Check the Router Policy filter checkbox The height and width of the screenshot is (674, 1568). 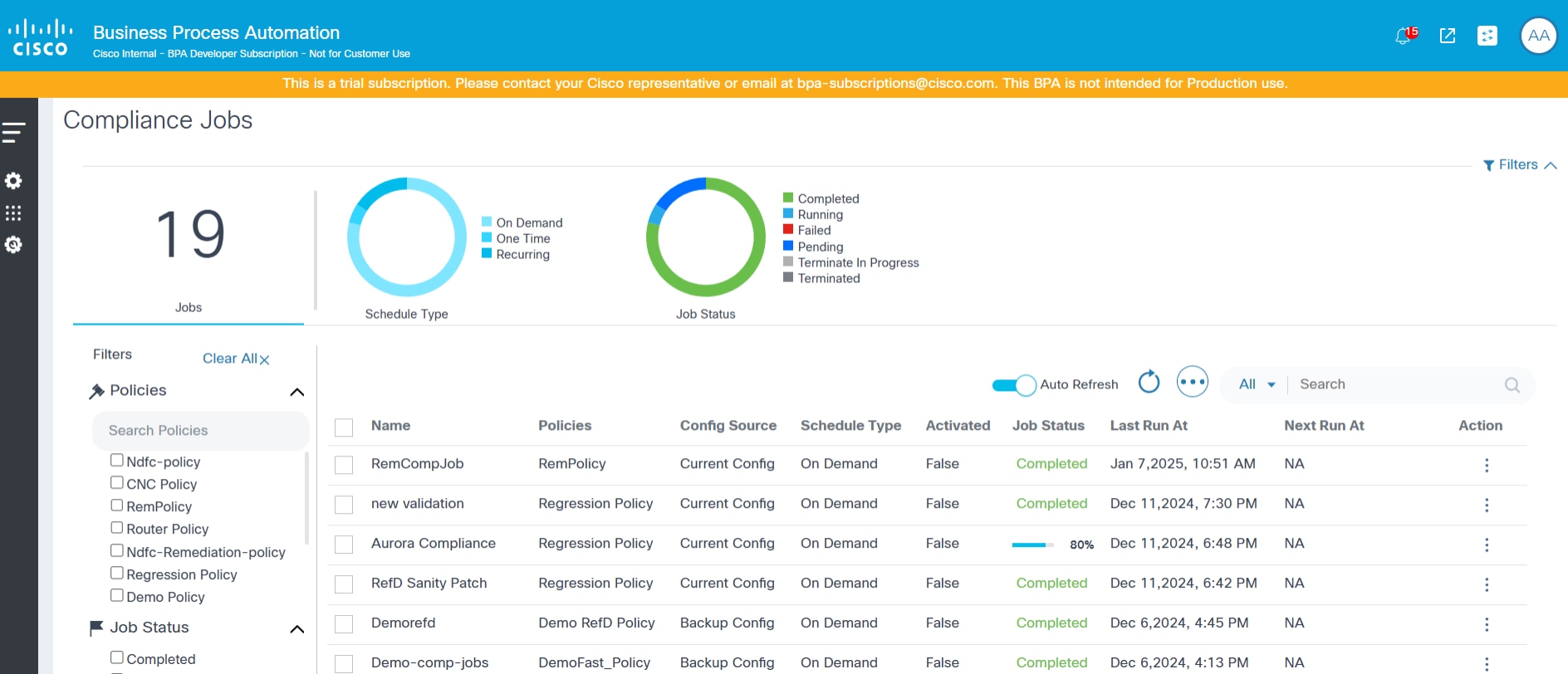[117, 527]
